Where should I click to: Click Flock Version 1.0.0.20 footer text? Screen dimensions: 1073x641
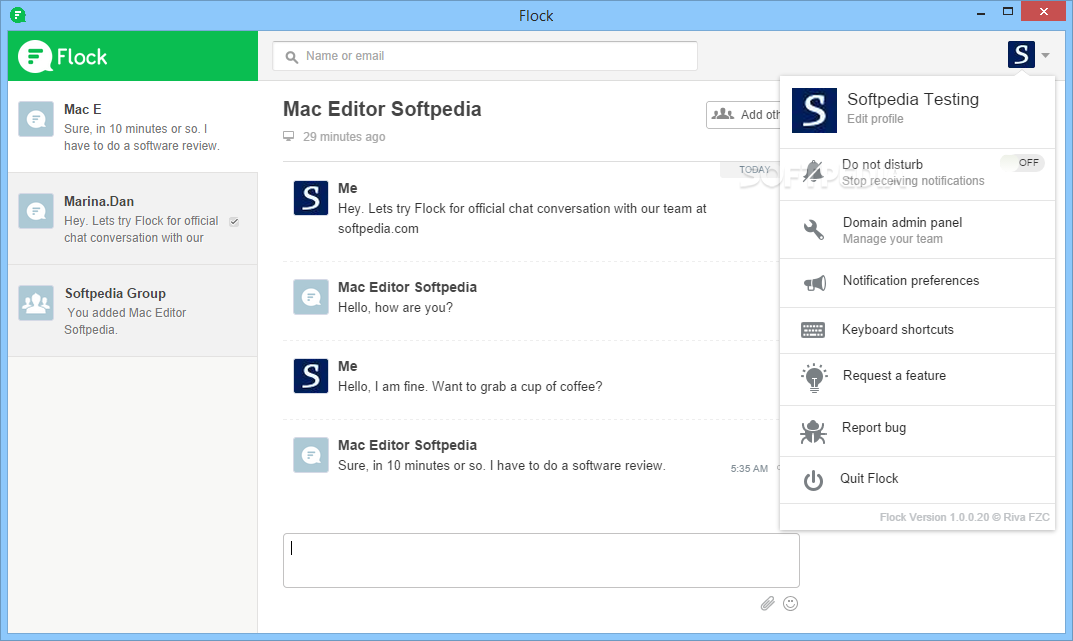964,517
